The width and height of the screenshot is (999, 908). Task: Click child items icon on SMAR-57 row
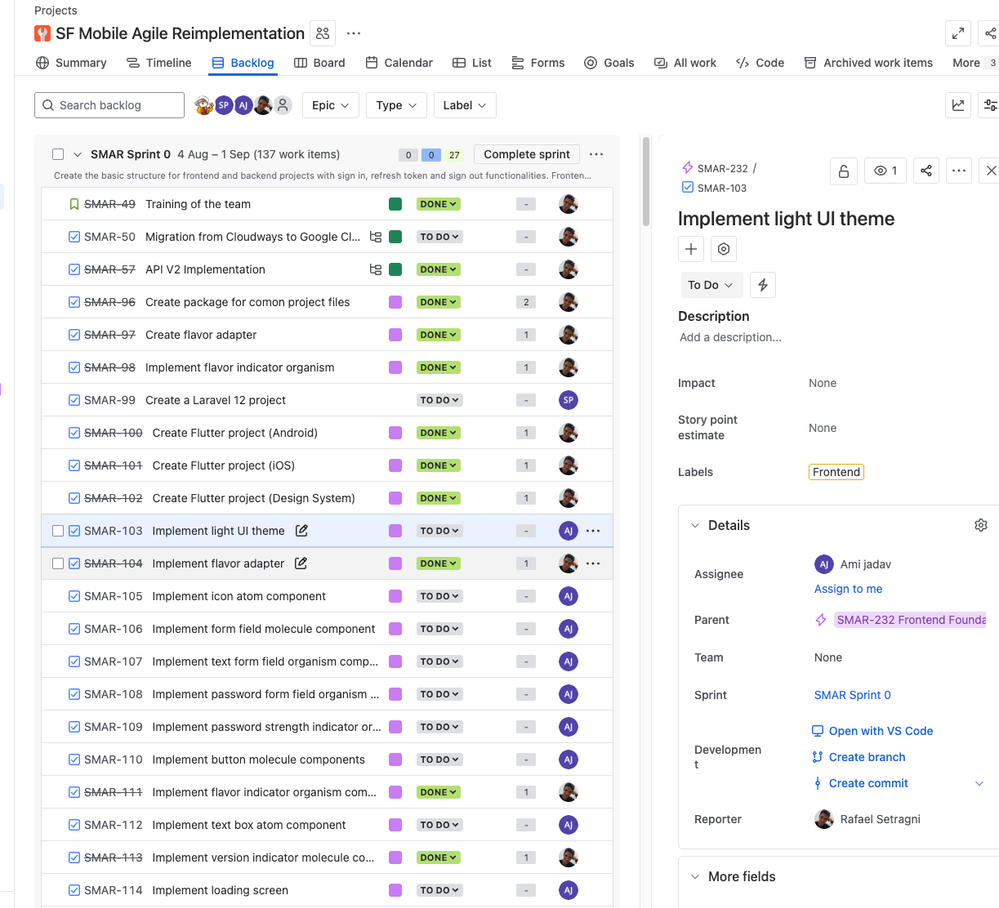[376, 270]
